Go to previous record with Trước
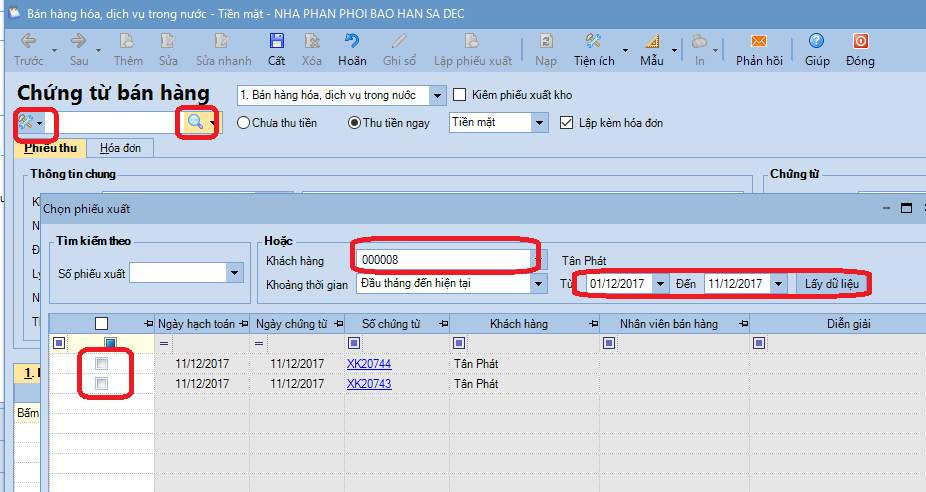Screen dimensions: 926x492 point(28,41)
